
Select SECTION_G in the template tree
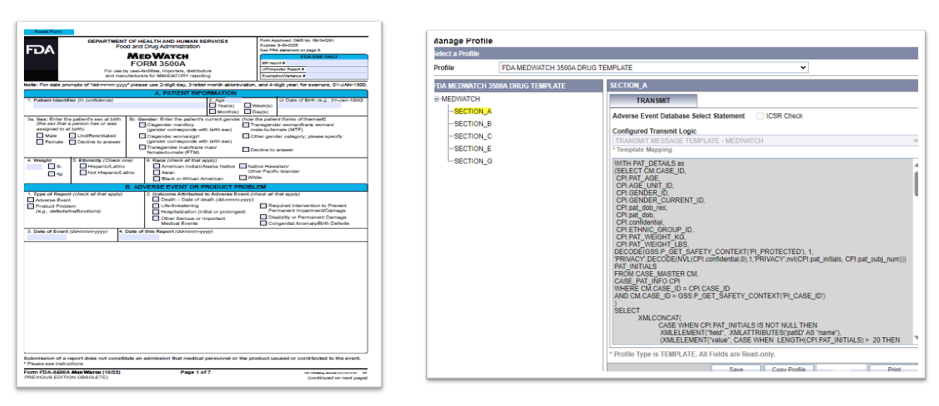(x=472, y=161)
